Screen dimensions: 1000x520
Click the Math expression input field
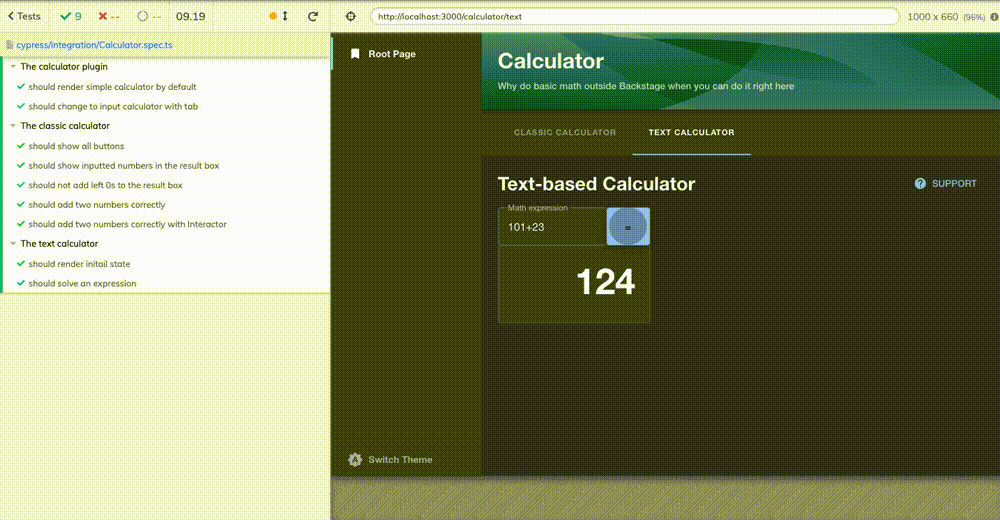(552, 228)
